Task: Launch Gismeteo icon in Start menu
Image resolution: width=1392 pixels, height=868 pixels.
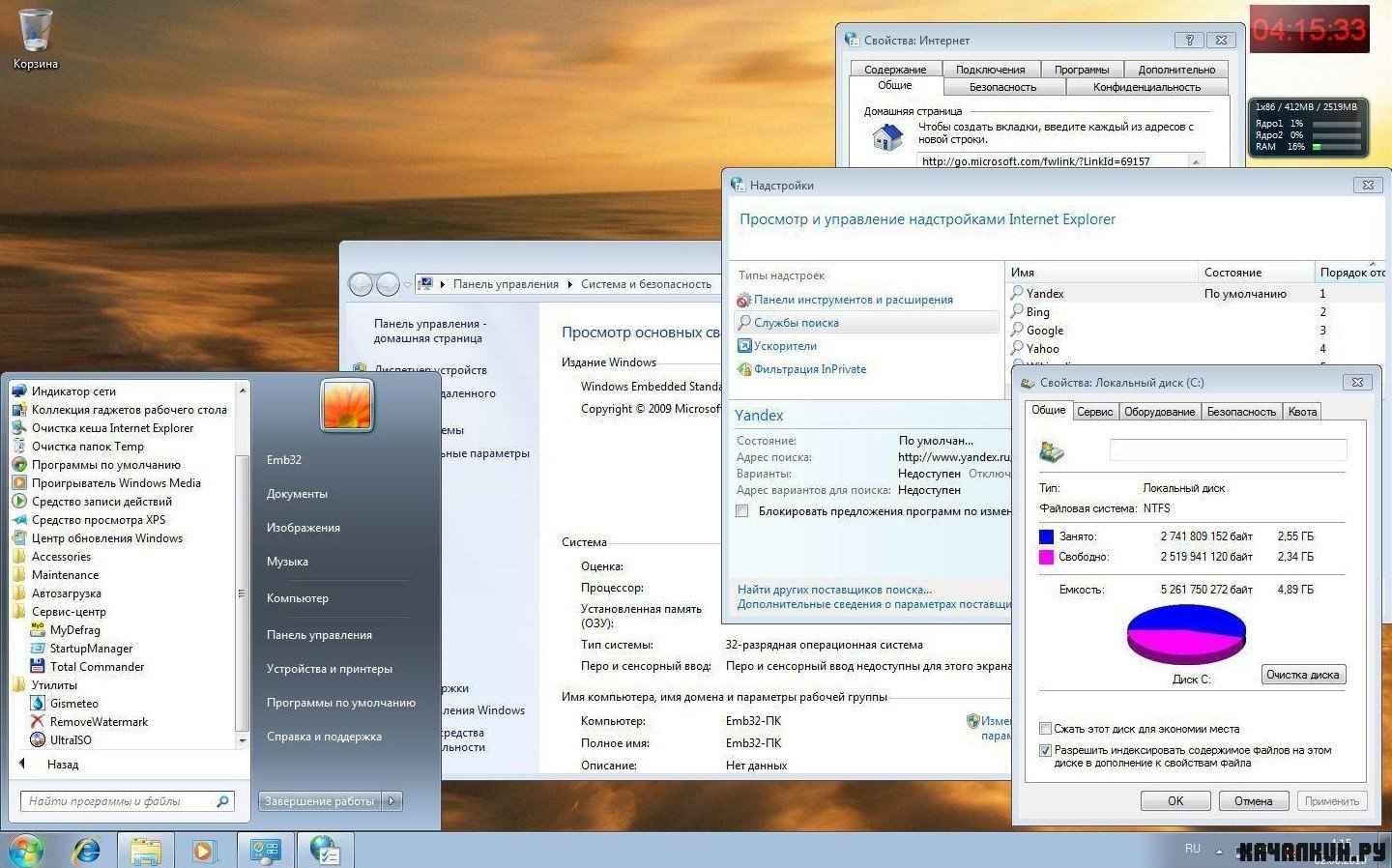Action: [x=38, y=704]
